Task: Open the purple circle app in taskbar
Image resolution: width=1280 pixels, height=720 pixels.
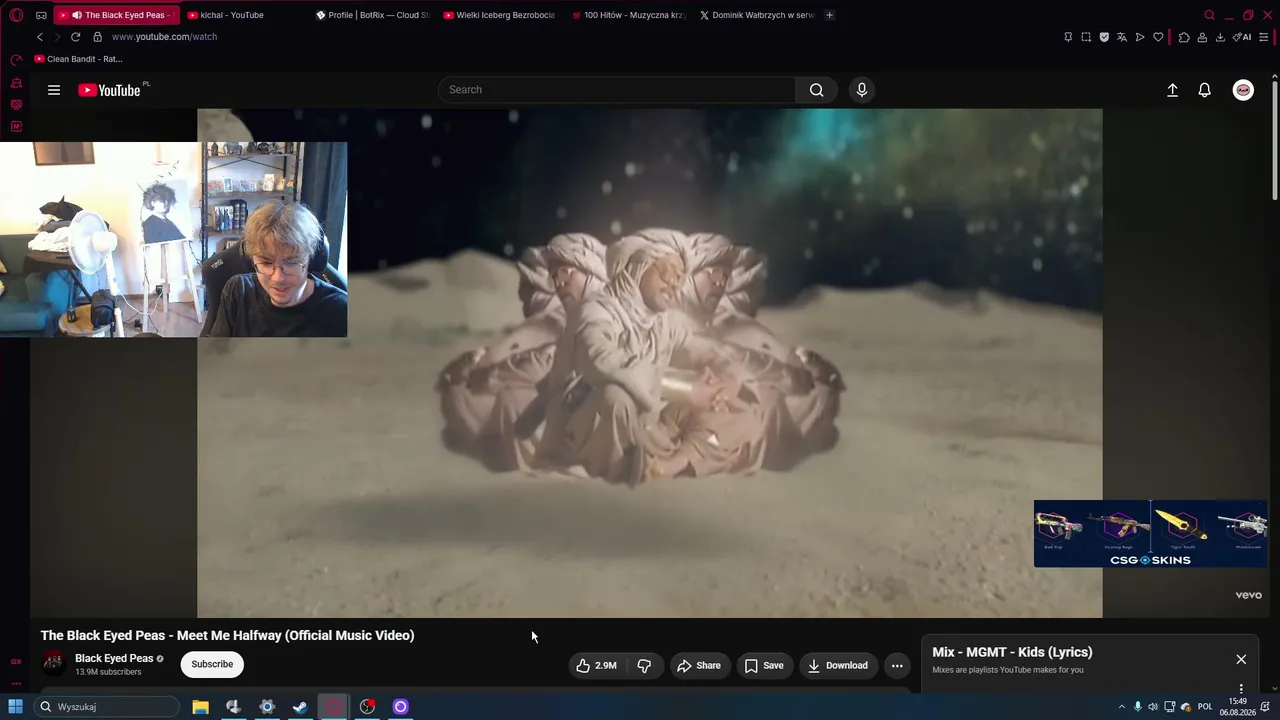Action: (x=400, y=707)
